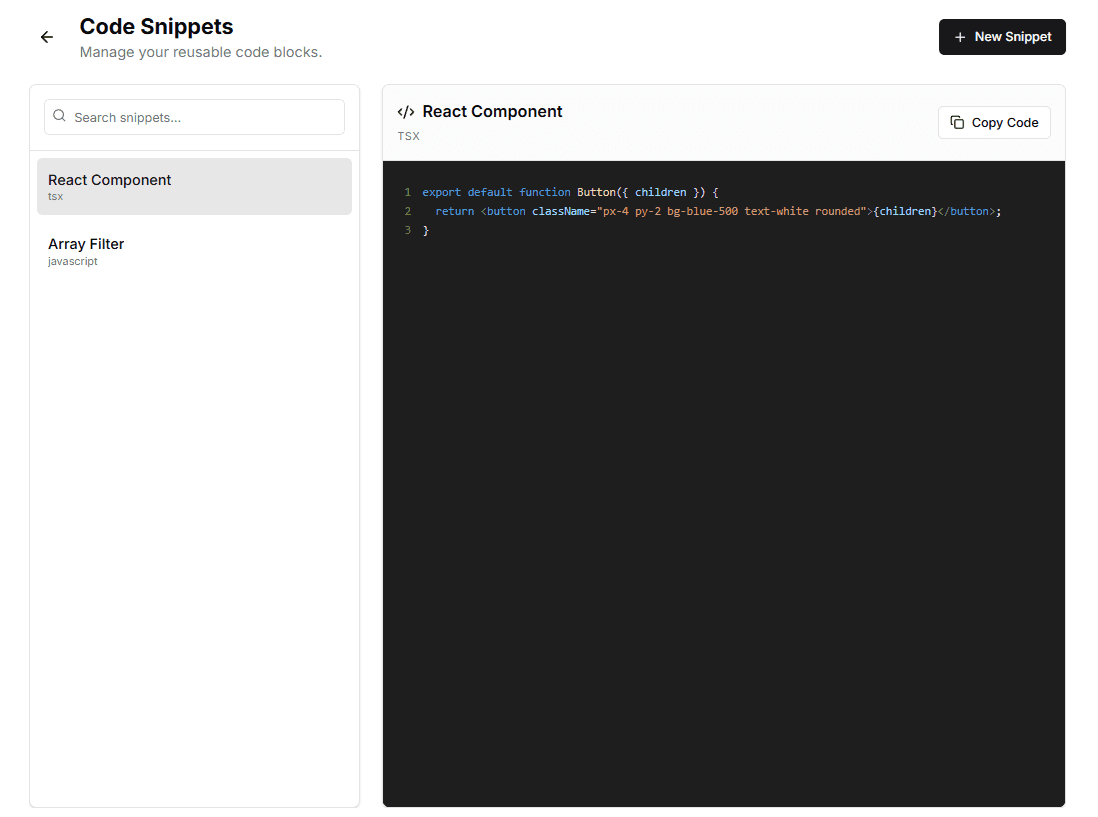The width and height of the screenshot is (1098, 817).
Task: Click line number 1 in the code view
Action: [x=407, y=192]
